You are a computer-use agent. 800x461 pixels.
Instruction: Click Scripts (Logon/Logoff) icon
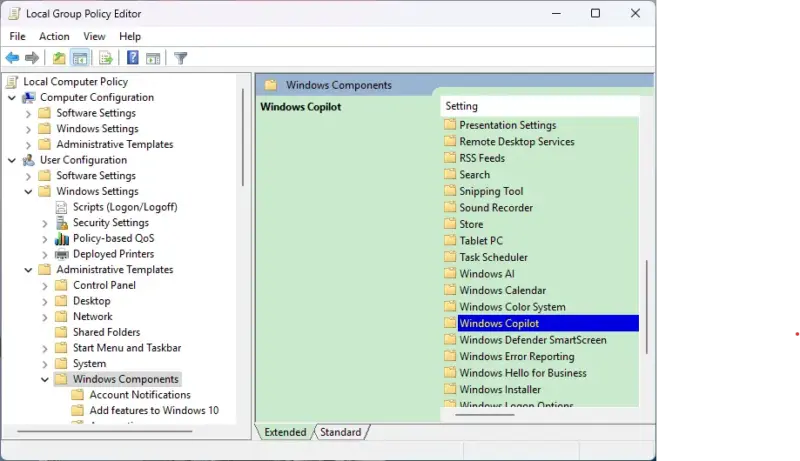61,207
